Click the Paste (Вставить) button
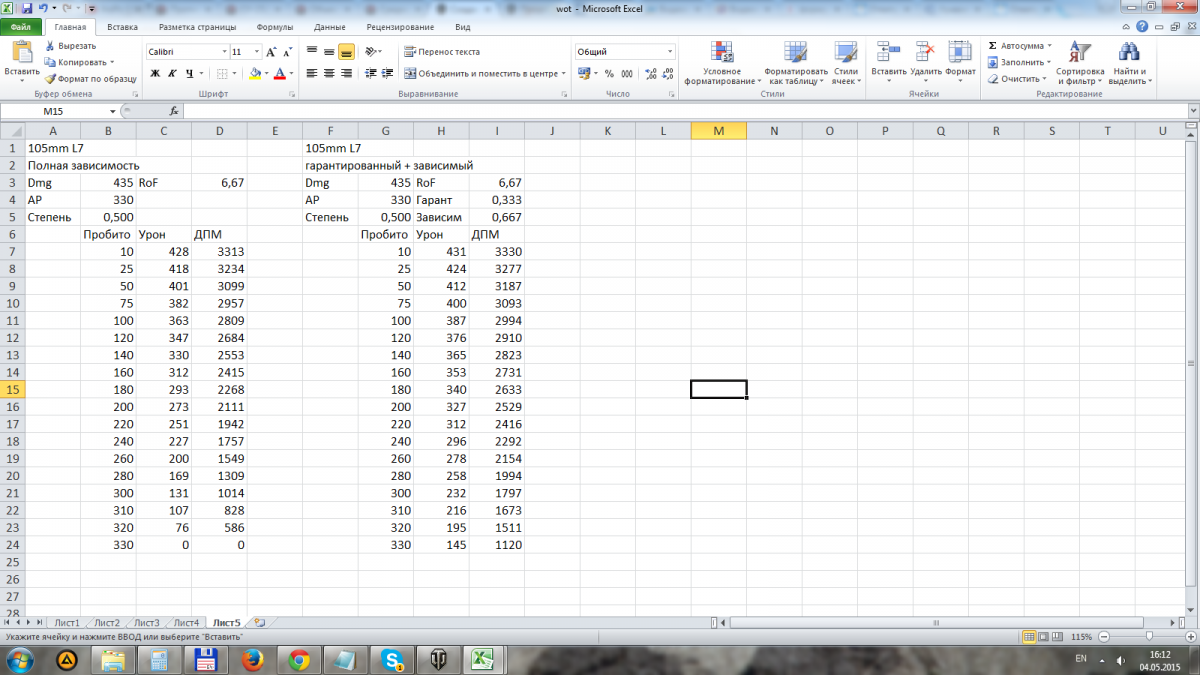The height and width of the screenshot is (675, 1200). (21, 60)
